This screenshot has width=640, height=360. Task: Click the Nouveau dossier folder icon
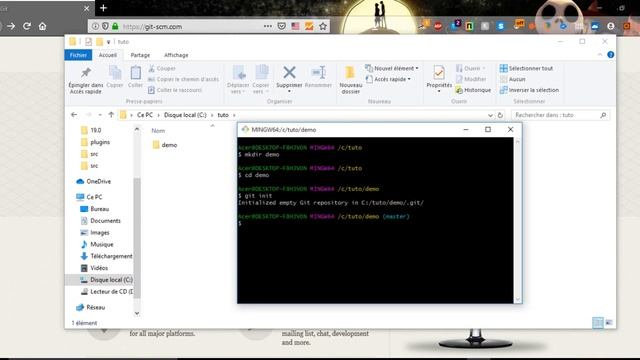350,73
